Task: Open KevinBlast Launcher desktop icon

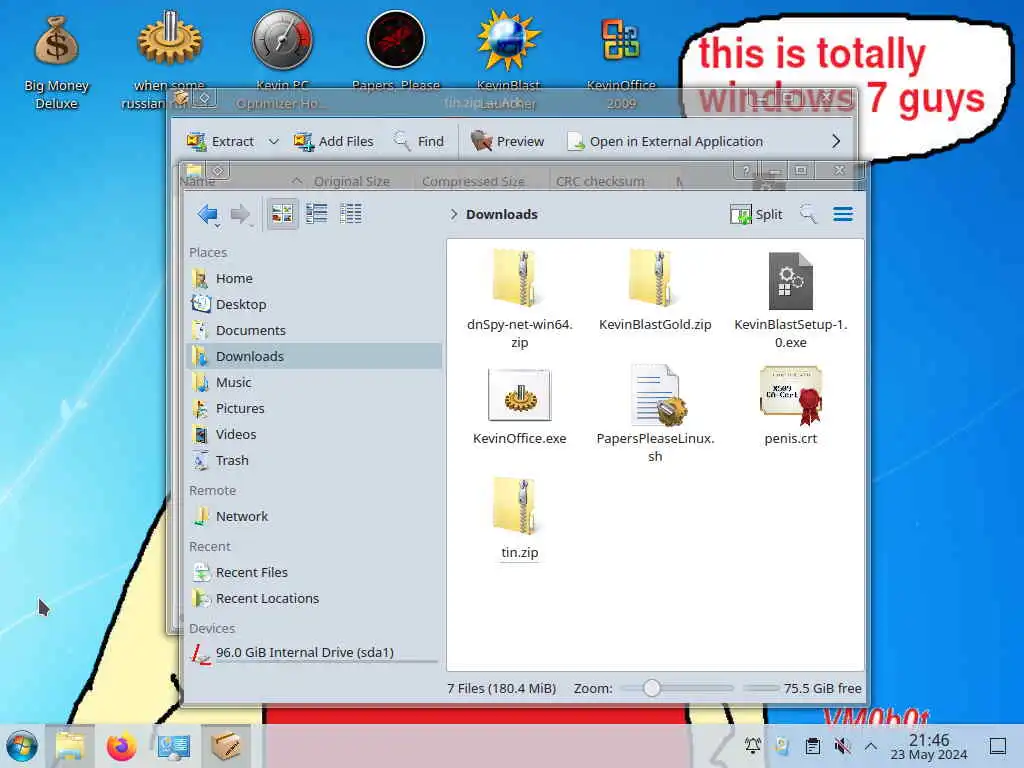Action: tap(508, 59)
